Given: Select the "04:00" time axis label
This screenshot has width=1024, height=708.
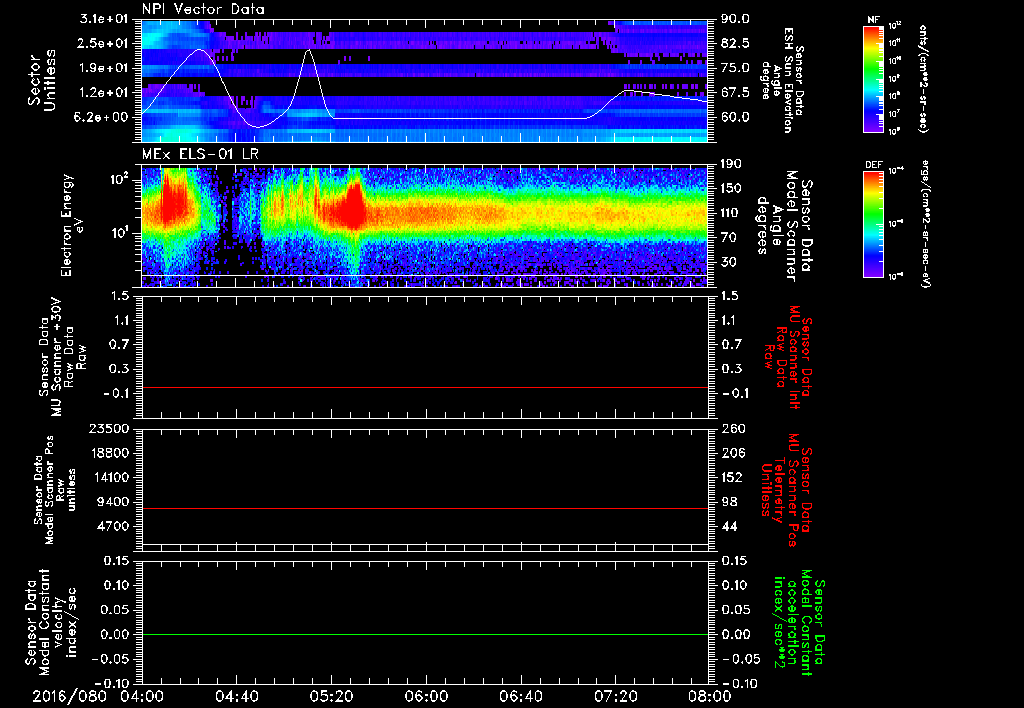Looking at the screenshot, I should tap(142, 696).
